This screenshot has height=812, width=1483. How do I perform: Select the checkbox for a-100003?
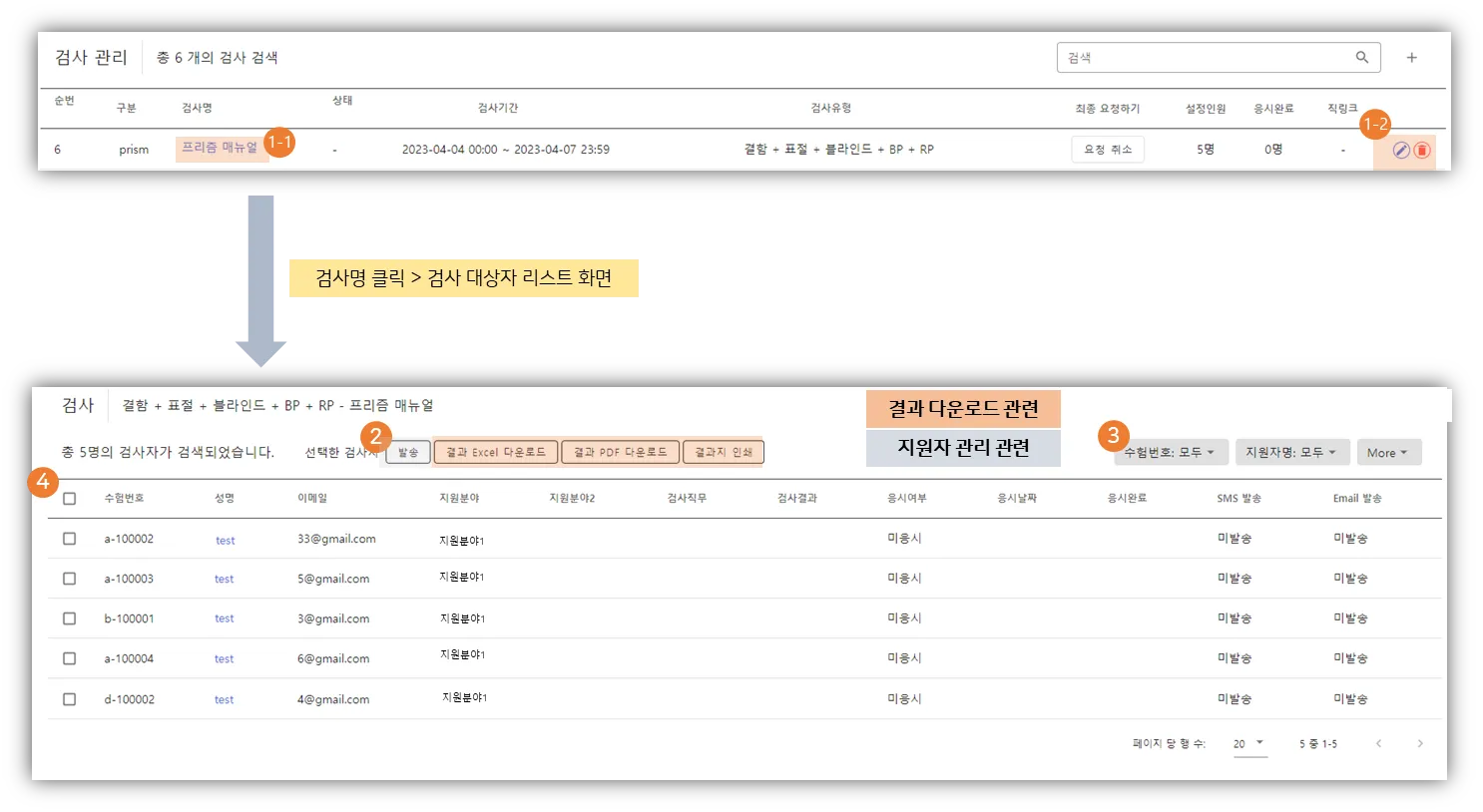click(69, 579)
